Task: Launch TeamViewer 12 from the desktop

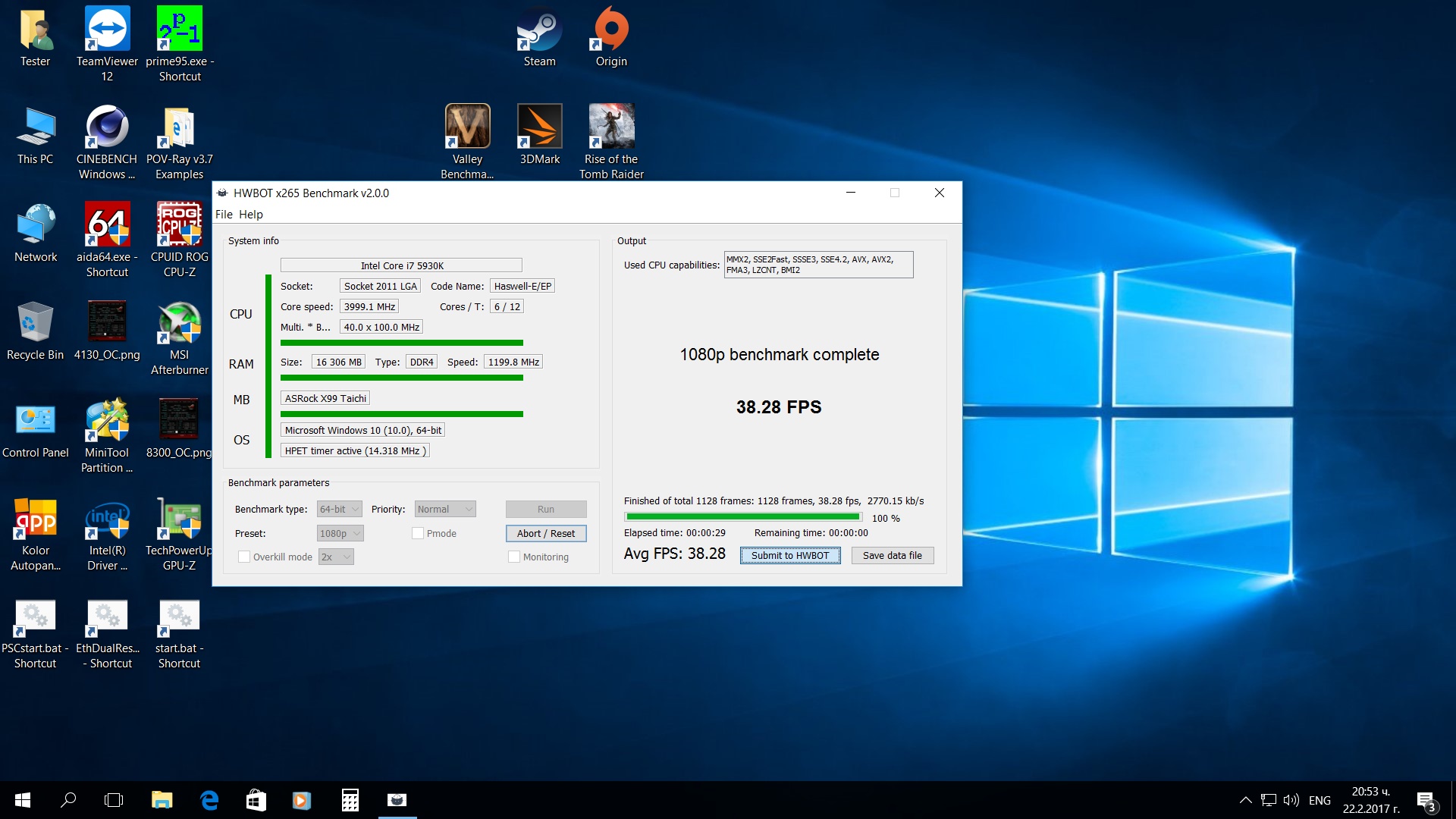Action: point(107,44)
